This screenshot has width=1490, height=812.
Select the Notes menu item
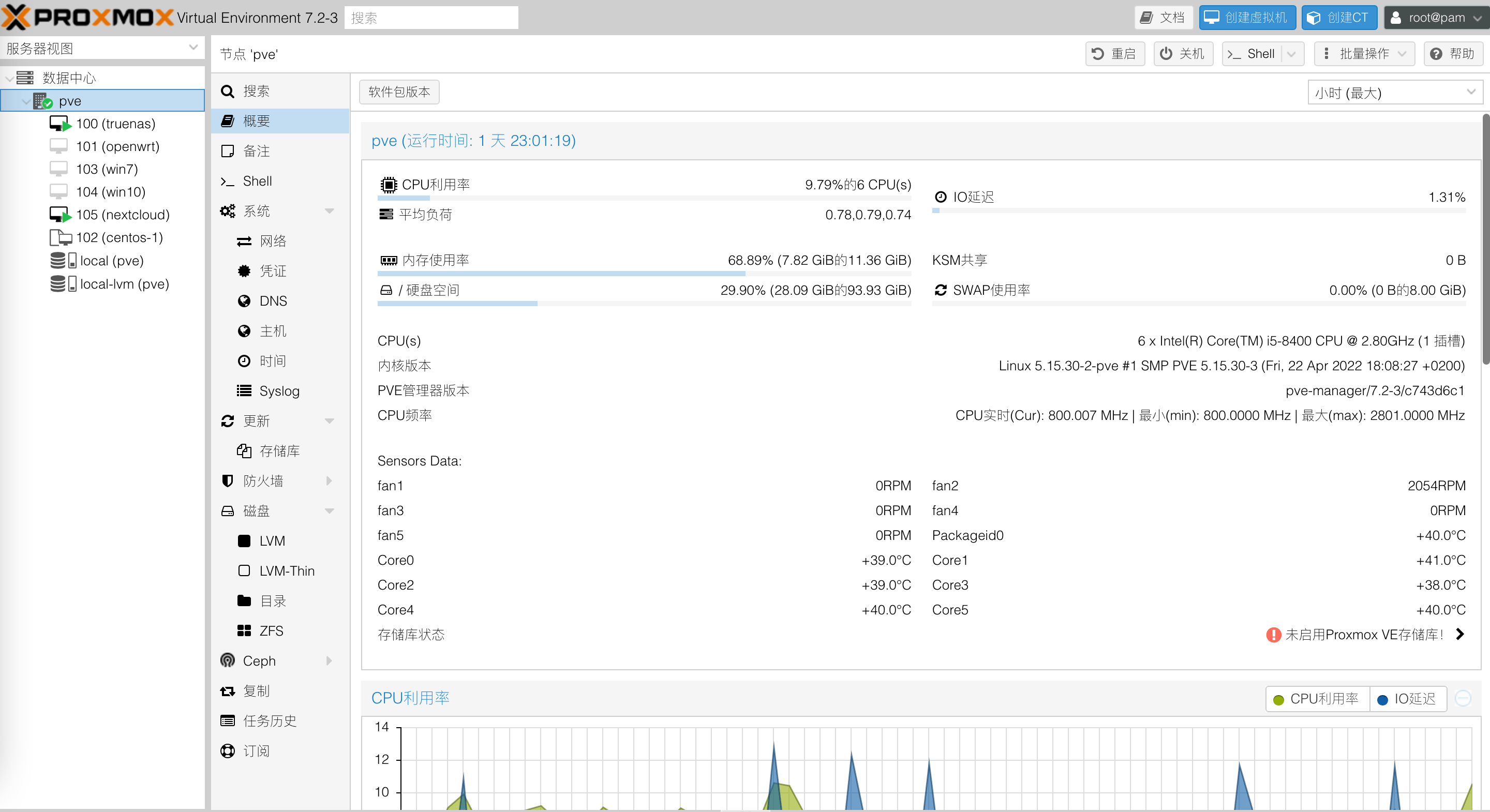256,151
